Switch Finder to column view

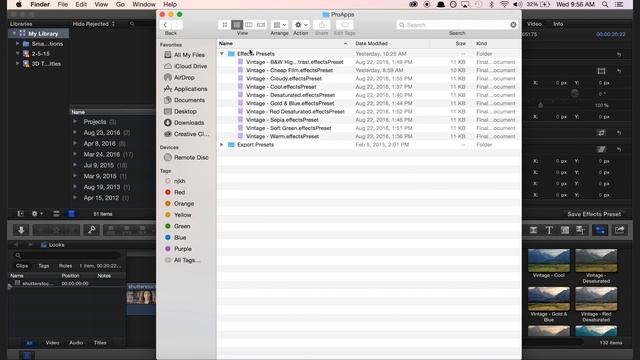pyautogui.click(x=249, y=25)
